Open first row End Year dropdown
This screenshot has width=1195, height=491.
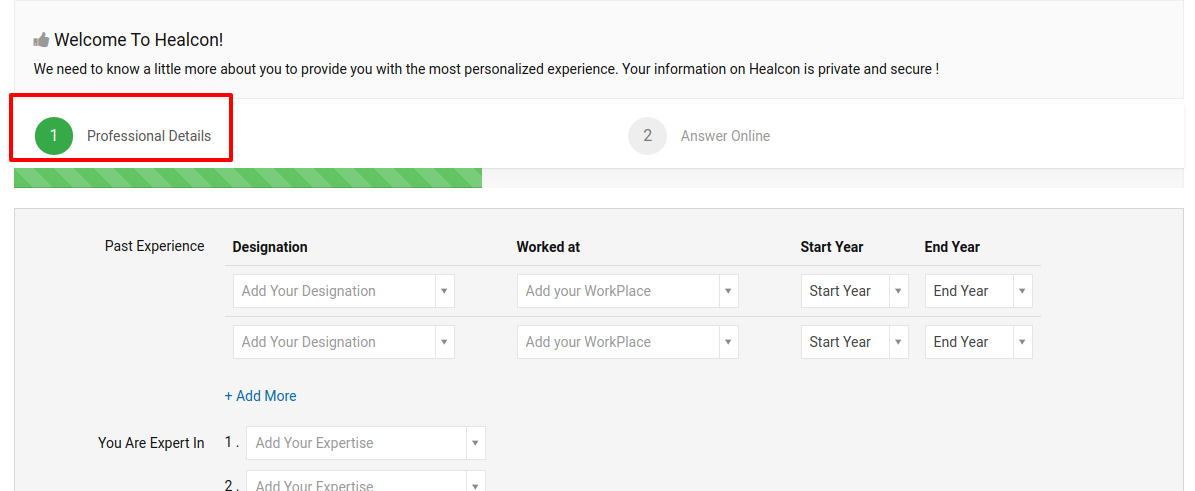click(x=979, y=291)
